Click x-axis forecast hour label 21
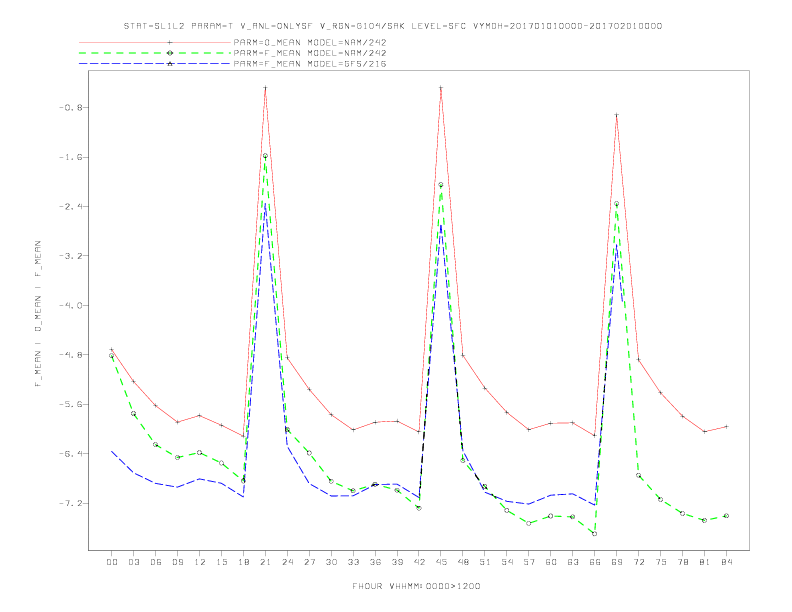The width and height of the screenshot is (792, 612). [265, 562]
